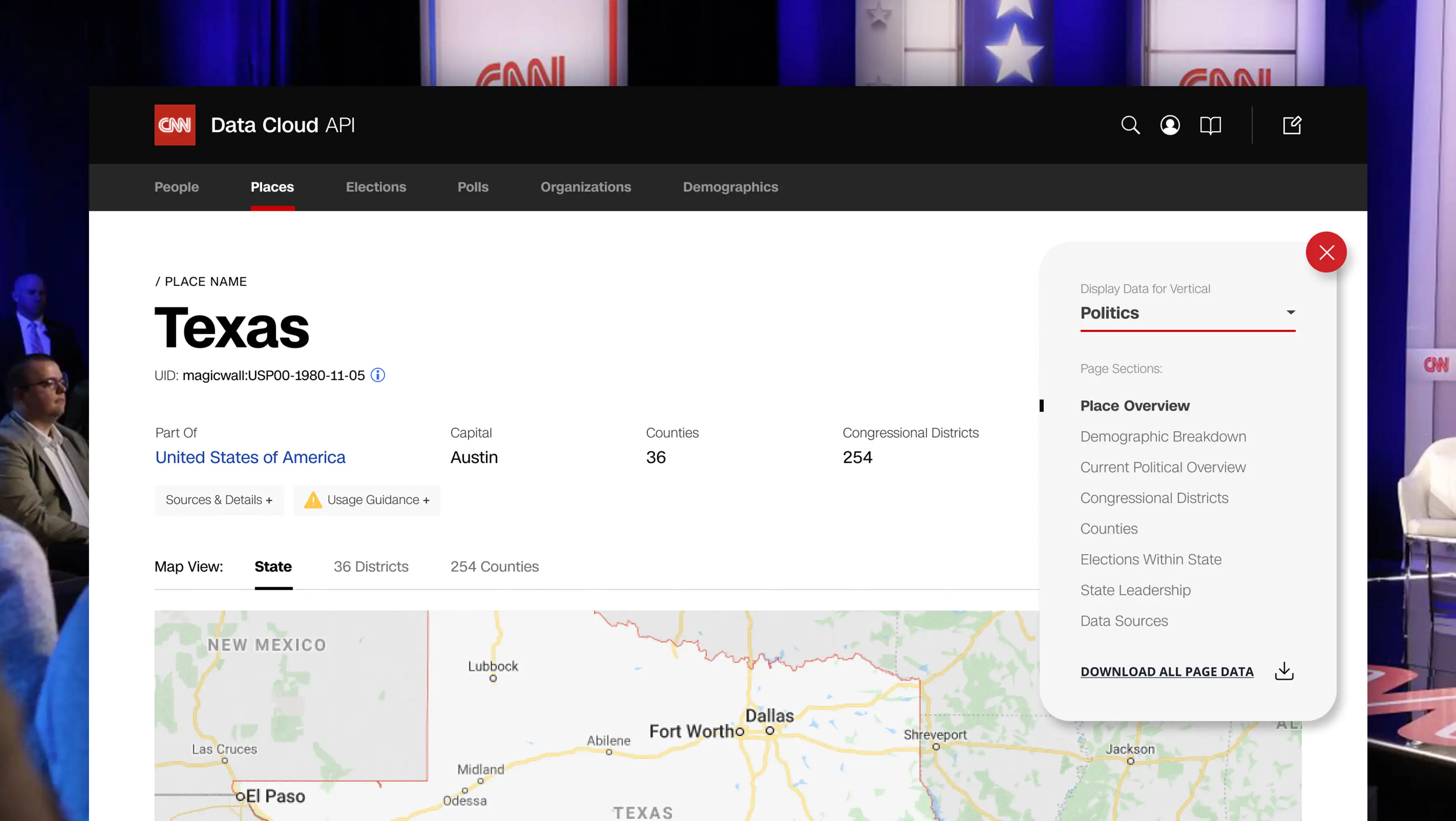Open the user account profile icon
The image size is (1456, 821).
pos(1169,125)
